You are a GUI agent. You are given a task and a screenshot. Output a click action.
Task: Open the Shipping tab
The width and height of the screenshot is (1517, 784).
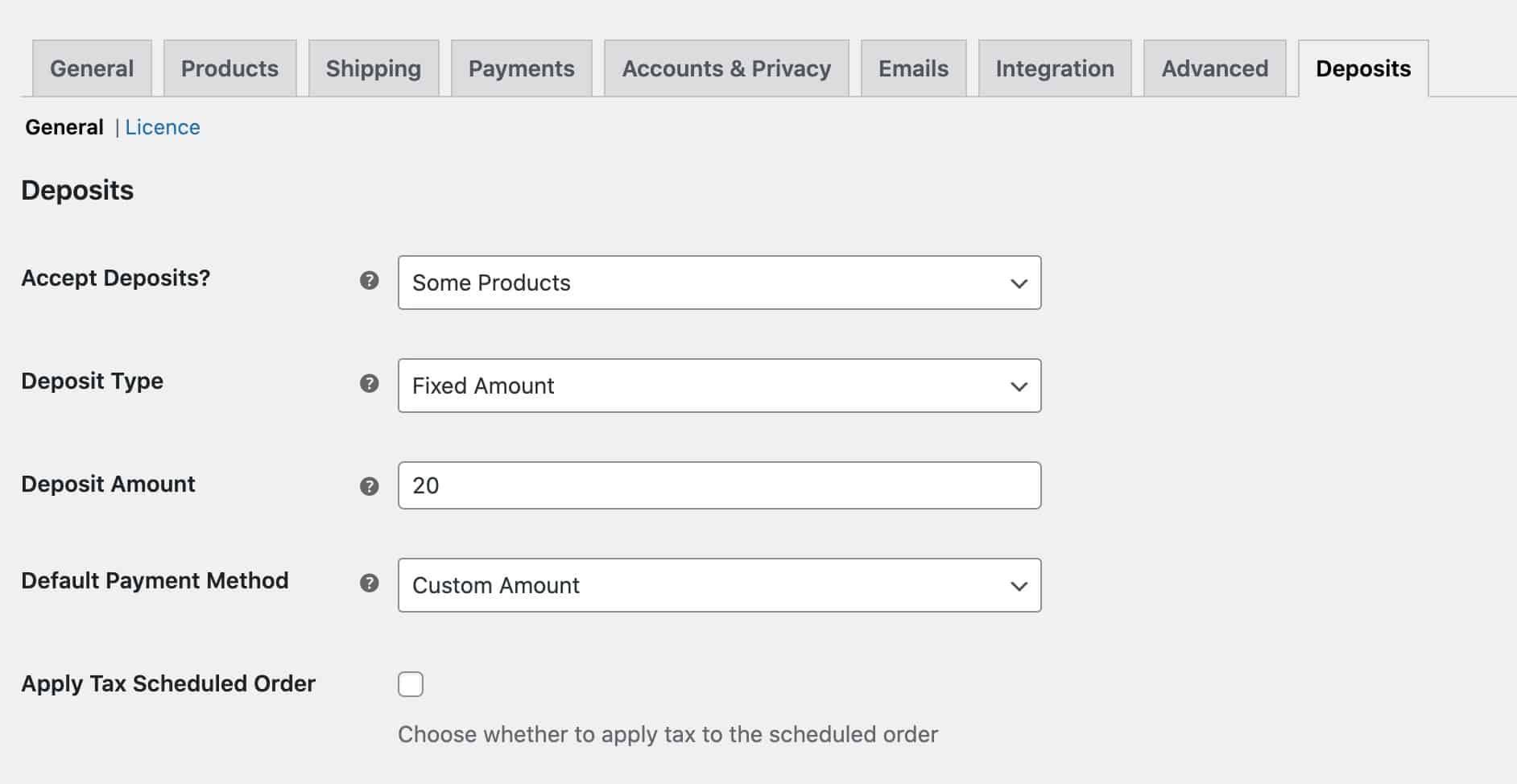(374, 68)
